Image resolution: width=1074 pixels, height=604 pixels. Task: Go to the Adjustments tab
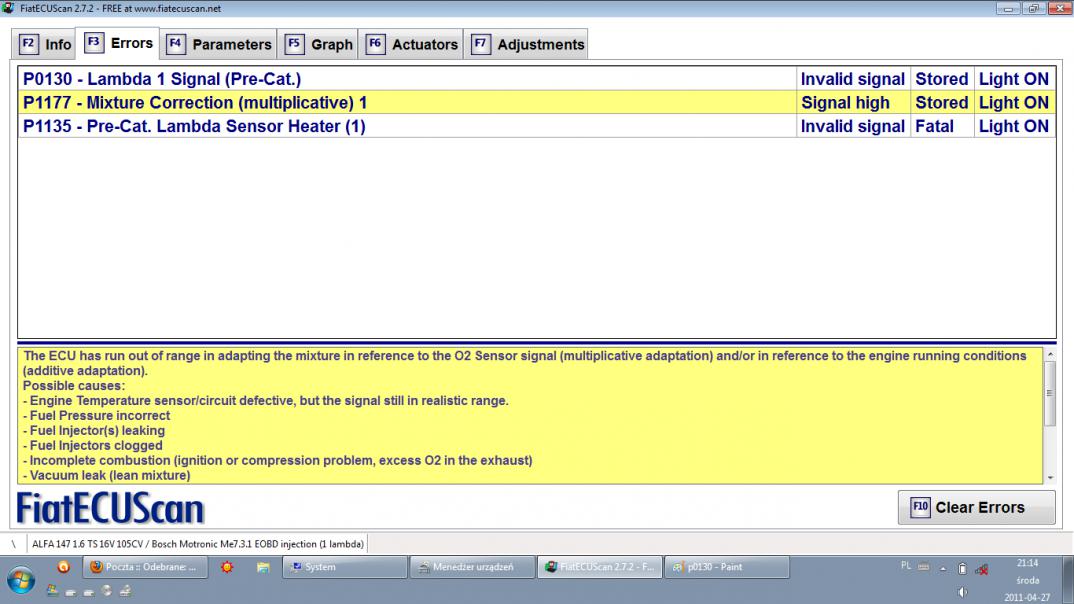coord(526,45)
